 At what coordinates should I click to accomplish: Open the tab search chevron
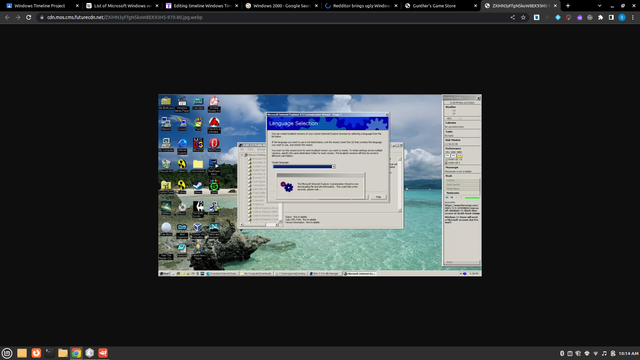click(x=599, y=6)
